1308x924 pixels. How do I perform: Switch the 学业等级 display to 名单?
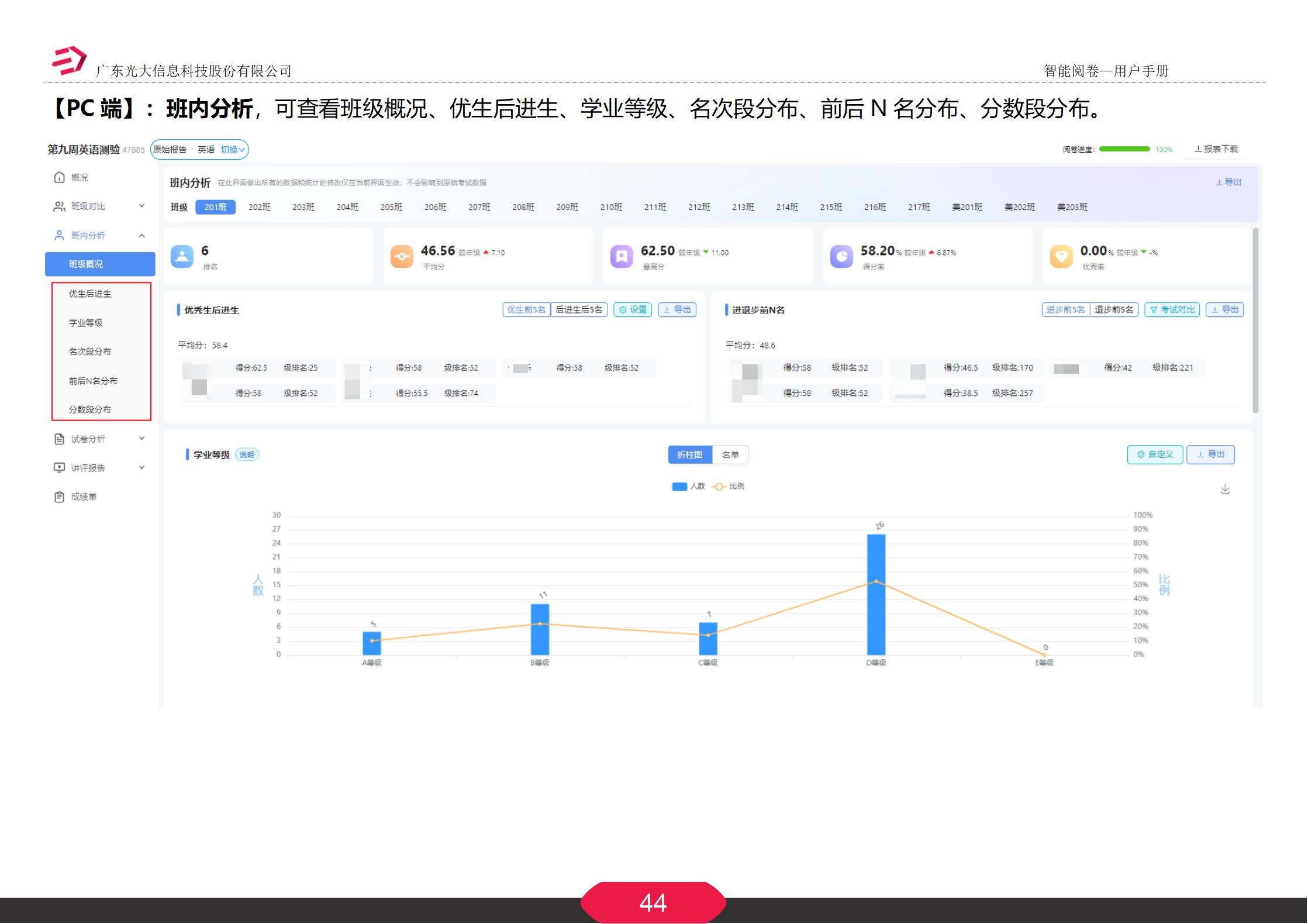[731, 454]
